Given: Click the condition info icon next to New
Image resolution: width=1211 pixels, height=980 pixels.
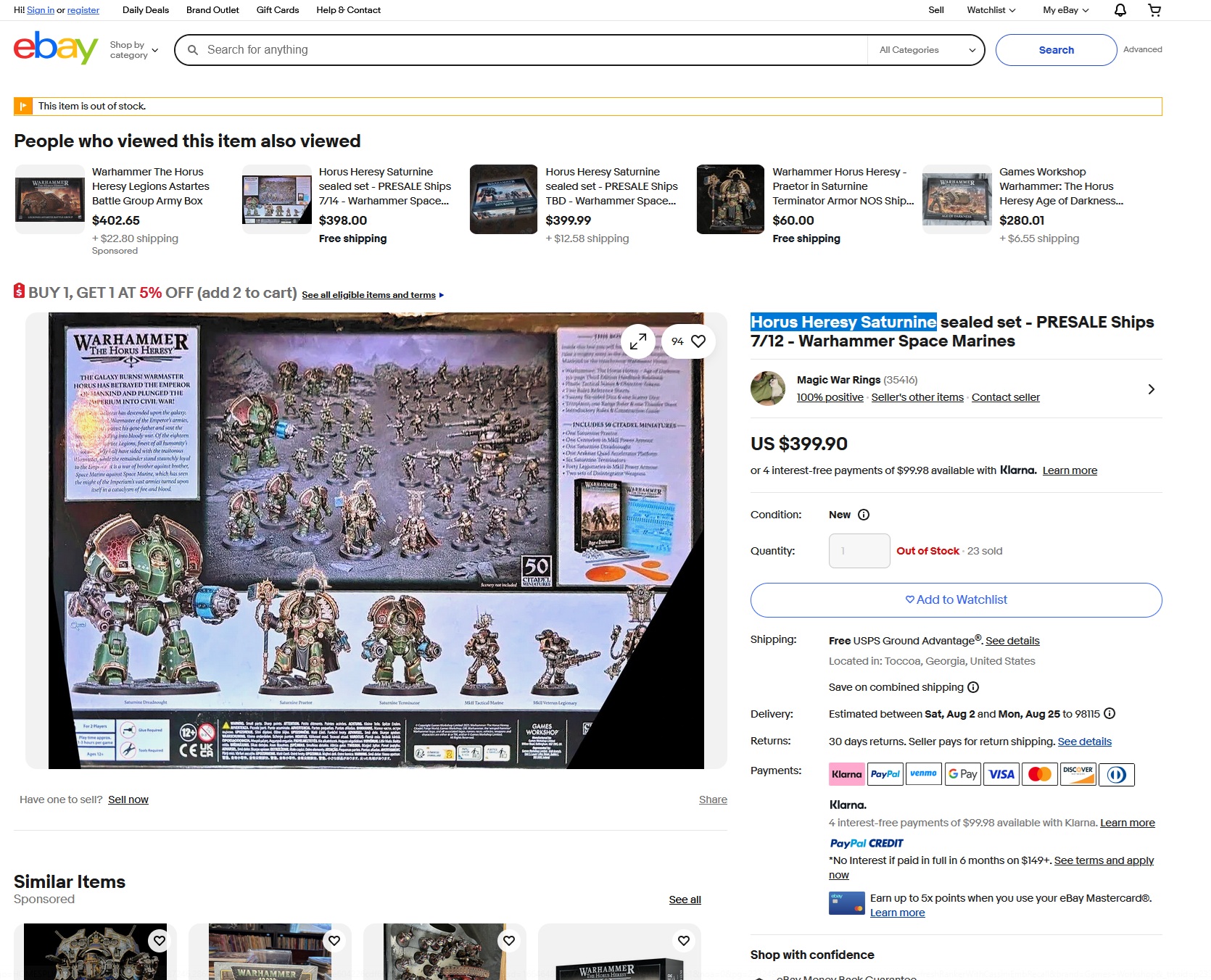Looking at the screenshot, I should tap(864, 515).
